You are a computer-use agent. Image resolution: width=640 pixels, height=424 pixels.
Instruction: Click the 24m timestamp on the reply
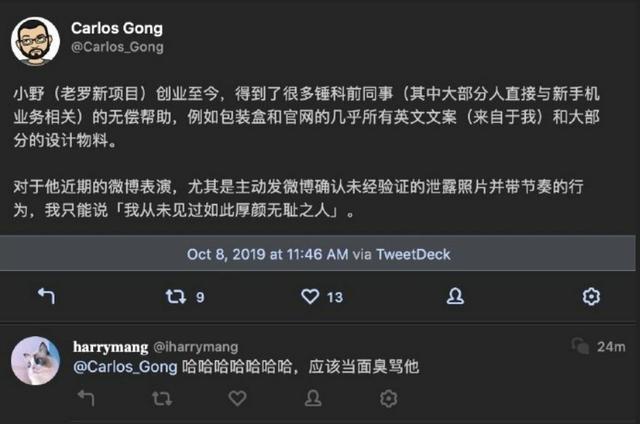point(610,346)
